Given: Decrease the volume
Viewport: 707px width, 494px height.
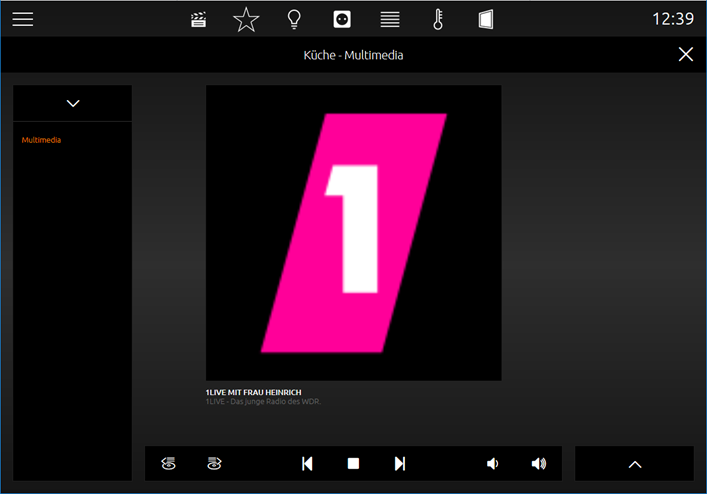Looking at the screenshot, I should coord(492,463).
